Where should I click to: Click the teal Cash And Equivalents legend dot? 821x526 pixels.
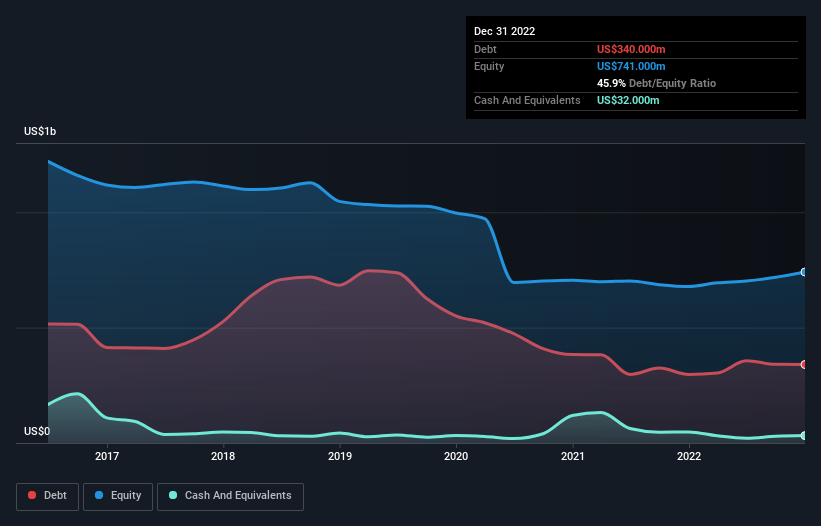tap(173, 495)
